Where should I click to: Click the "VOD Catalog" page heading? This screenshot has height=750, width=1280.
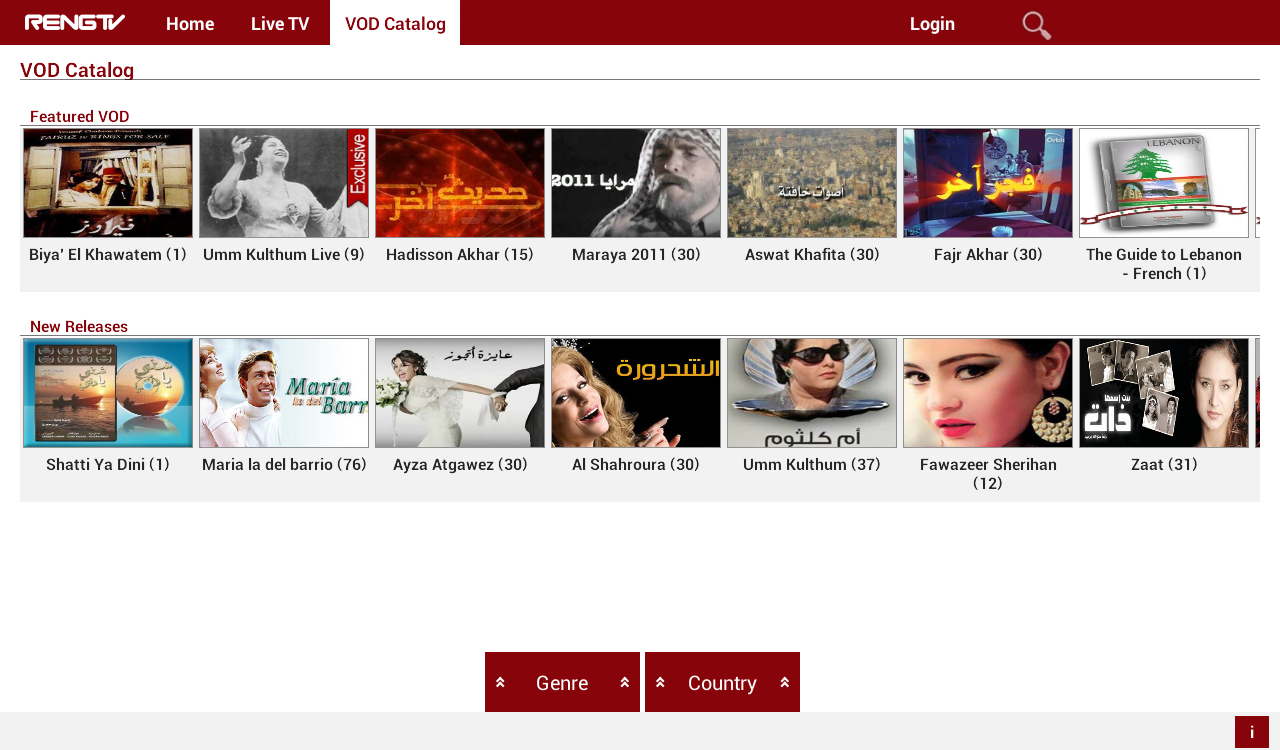(77, 70)
